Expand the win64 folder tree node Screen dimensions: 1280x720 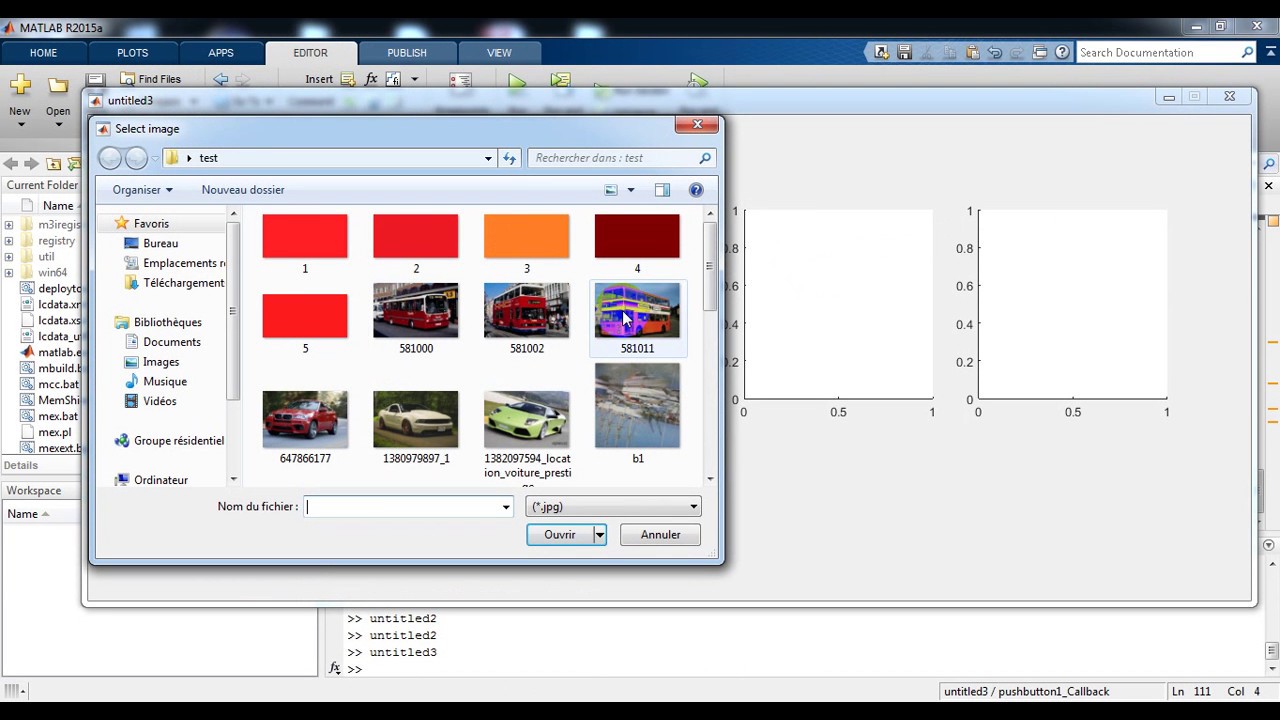9,273
